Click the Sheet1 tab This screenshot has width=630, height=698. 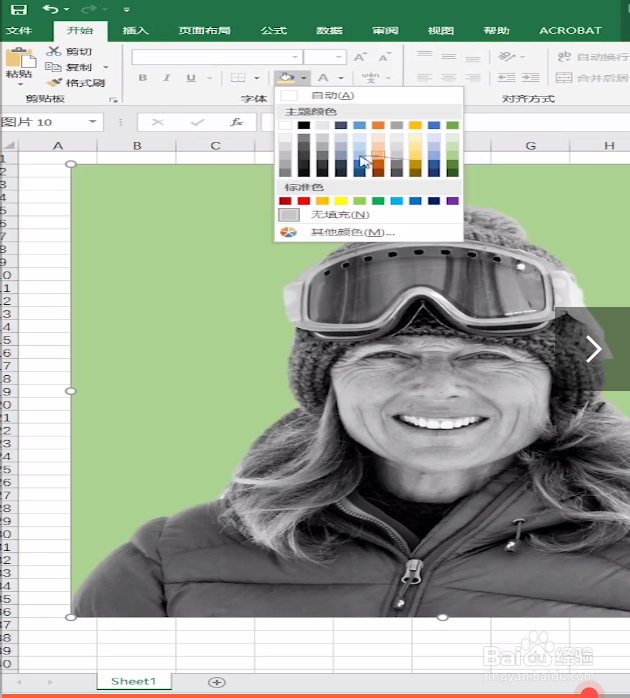(134, 681)
